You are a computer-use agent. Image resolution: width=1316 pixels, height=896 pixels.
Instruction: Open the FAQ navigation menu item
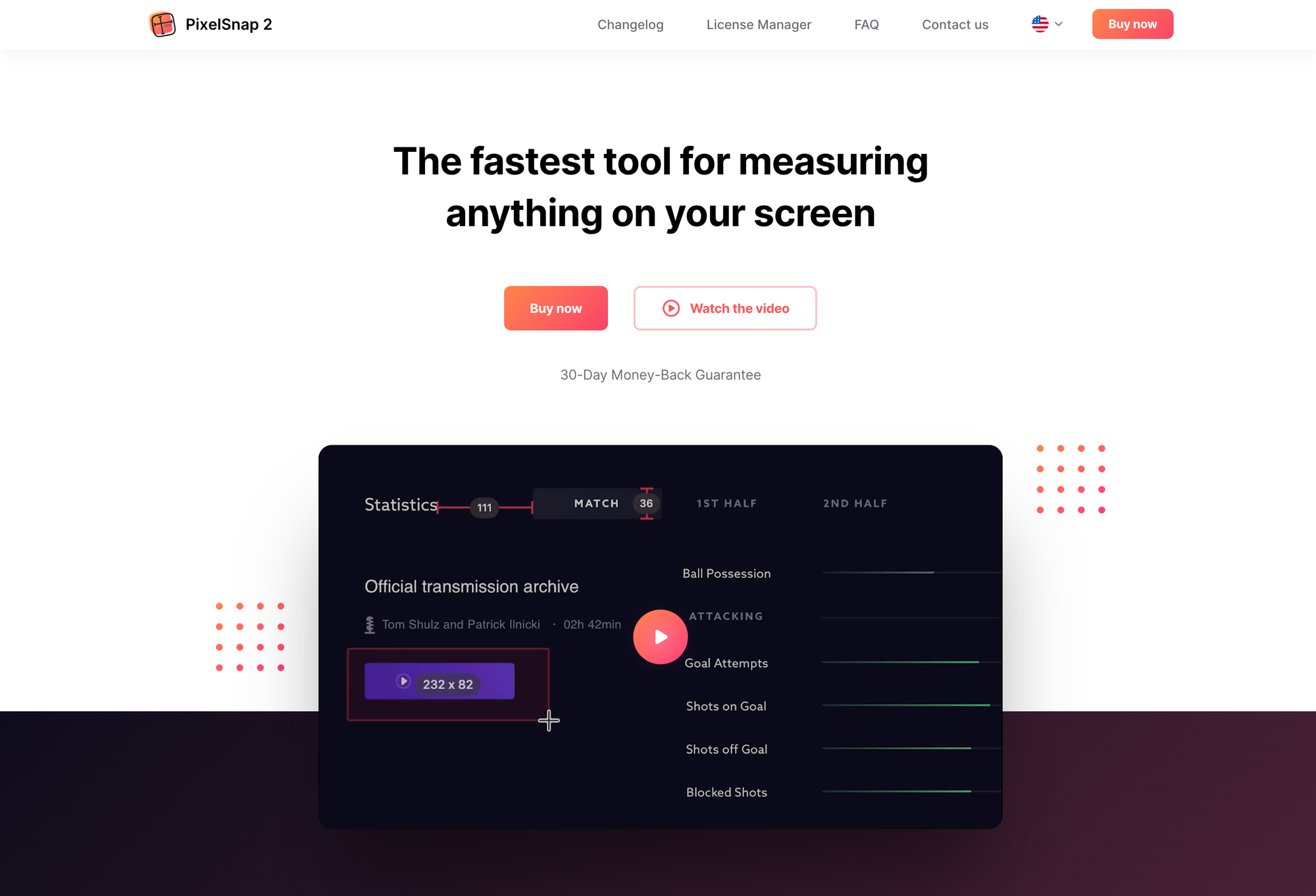click(866, 24)
